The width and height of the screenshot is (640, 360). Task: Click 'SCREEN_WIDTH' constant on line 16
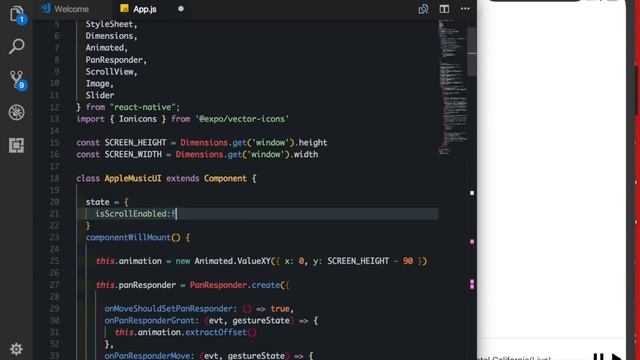coord(133,154)
